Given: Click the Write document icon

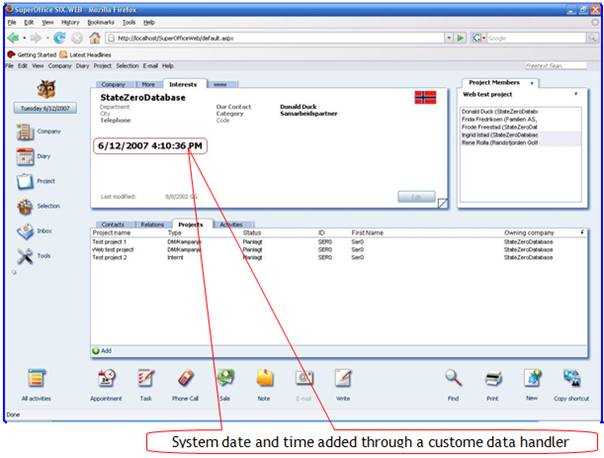Looking at the screenshot, I should click(343, 378).
